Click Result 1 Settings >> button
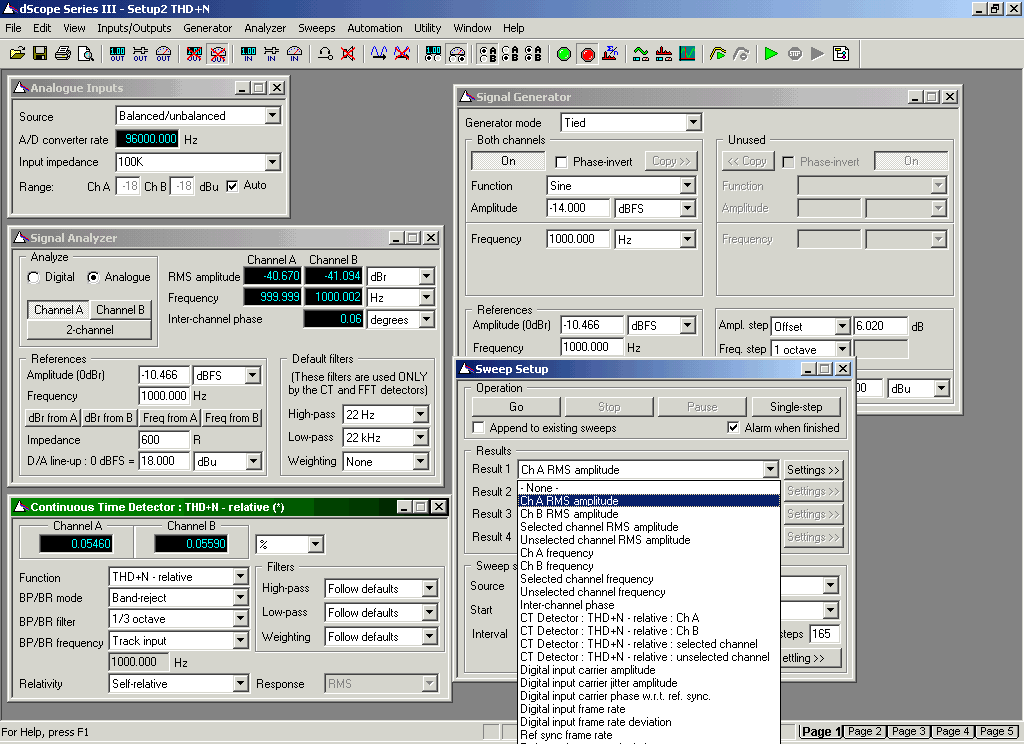This screenshot has width=1024, height=744. pyautogui.click(x=813, y=470)
